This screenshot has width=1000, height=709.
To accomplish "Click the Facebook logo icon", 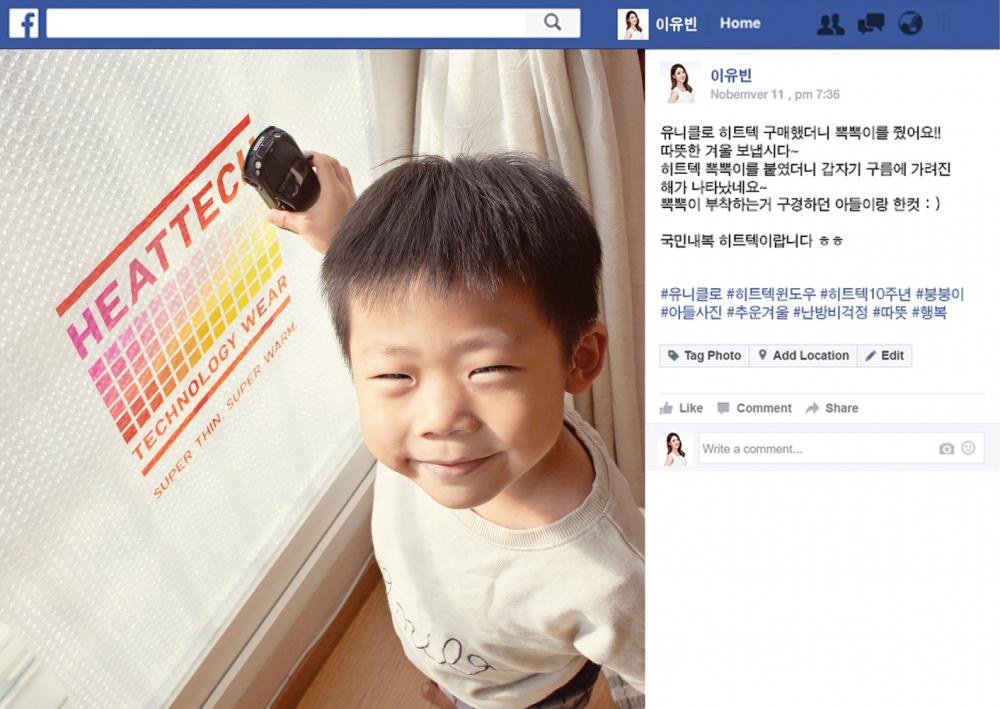I will point(24,24).
